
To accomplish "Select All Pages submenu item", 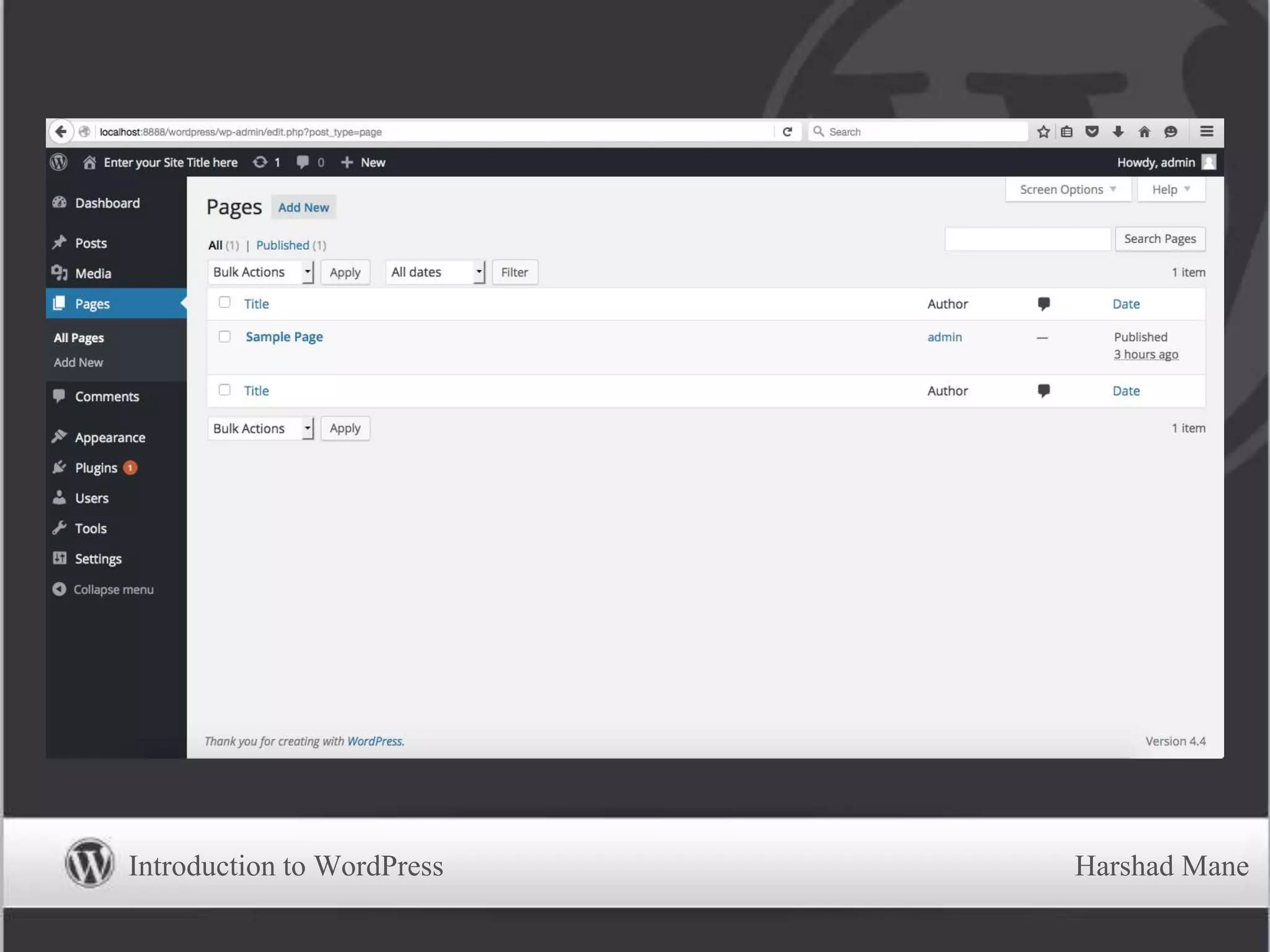I will 79,338.
